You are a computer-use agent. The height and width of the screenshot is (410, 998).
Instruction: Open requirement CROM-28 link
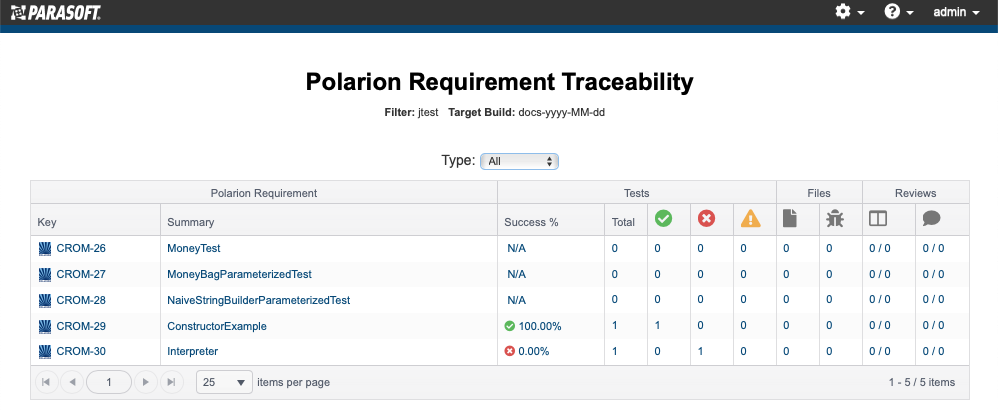[81, 300]
